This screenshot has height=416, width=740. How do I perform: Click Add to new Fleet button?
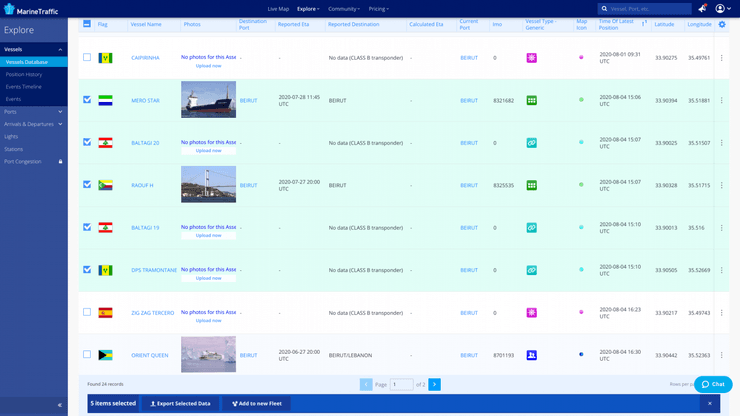pyautogui.click(x=256, y=403)
